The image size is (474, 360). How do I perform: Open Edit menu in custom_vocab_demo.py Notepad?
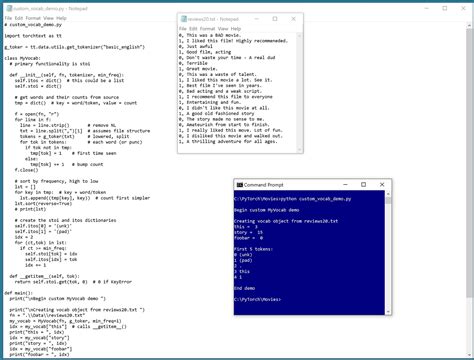coord(19,18)
